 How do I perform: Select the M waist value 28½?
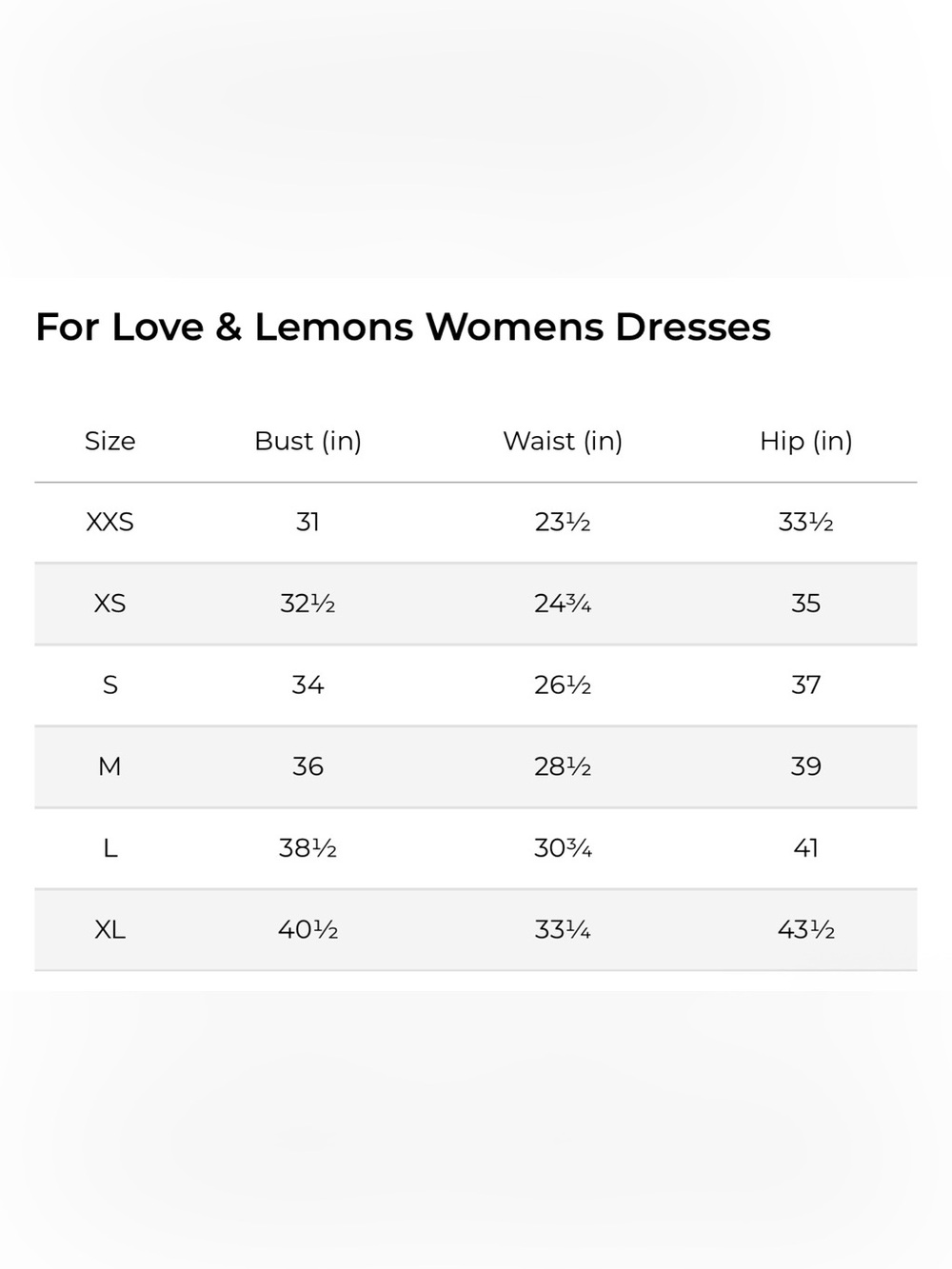[563, 766]
